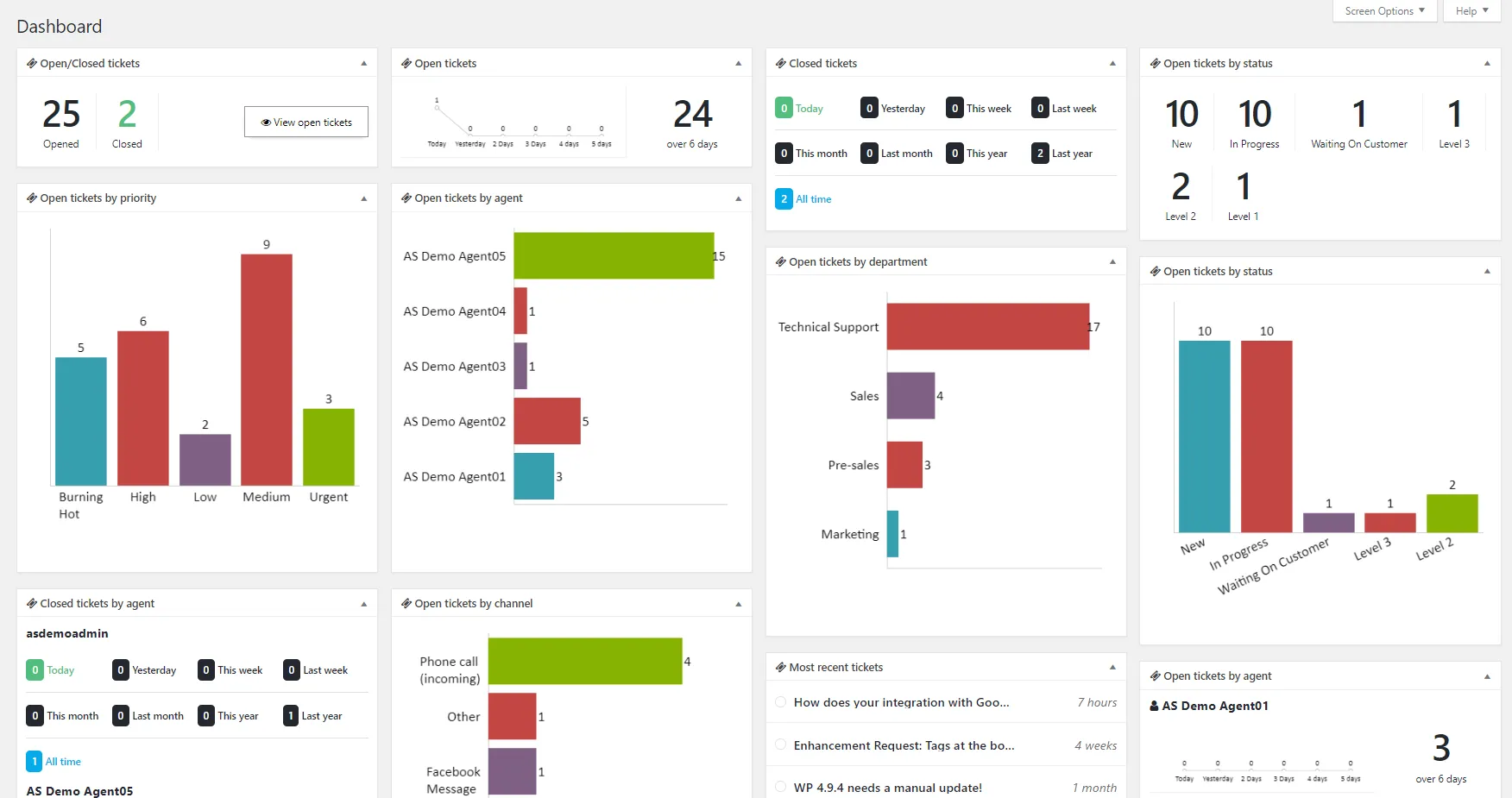Viewport: 1512px width, 798px height.
Task: Open 'WP 4.9.4 needs a manual update!' ticket
Action: pos(888,788)
